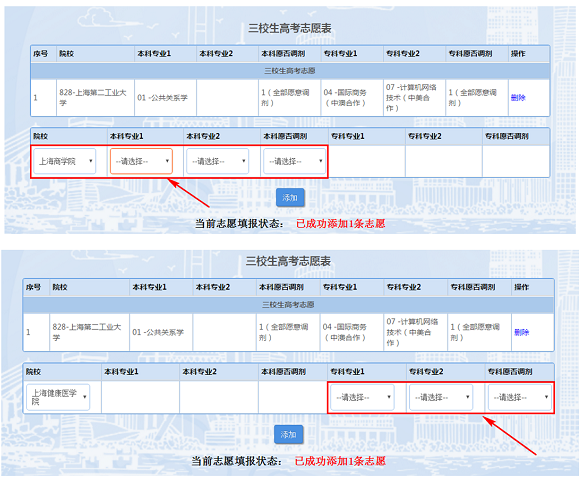Click 删除 link in lower table row
584x483 pixels.
click(521, 332)
